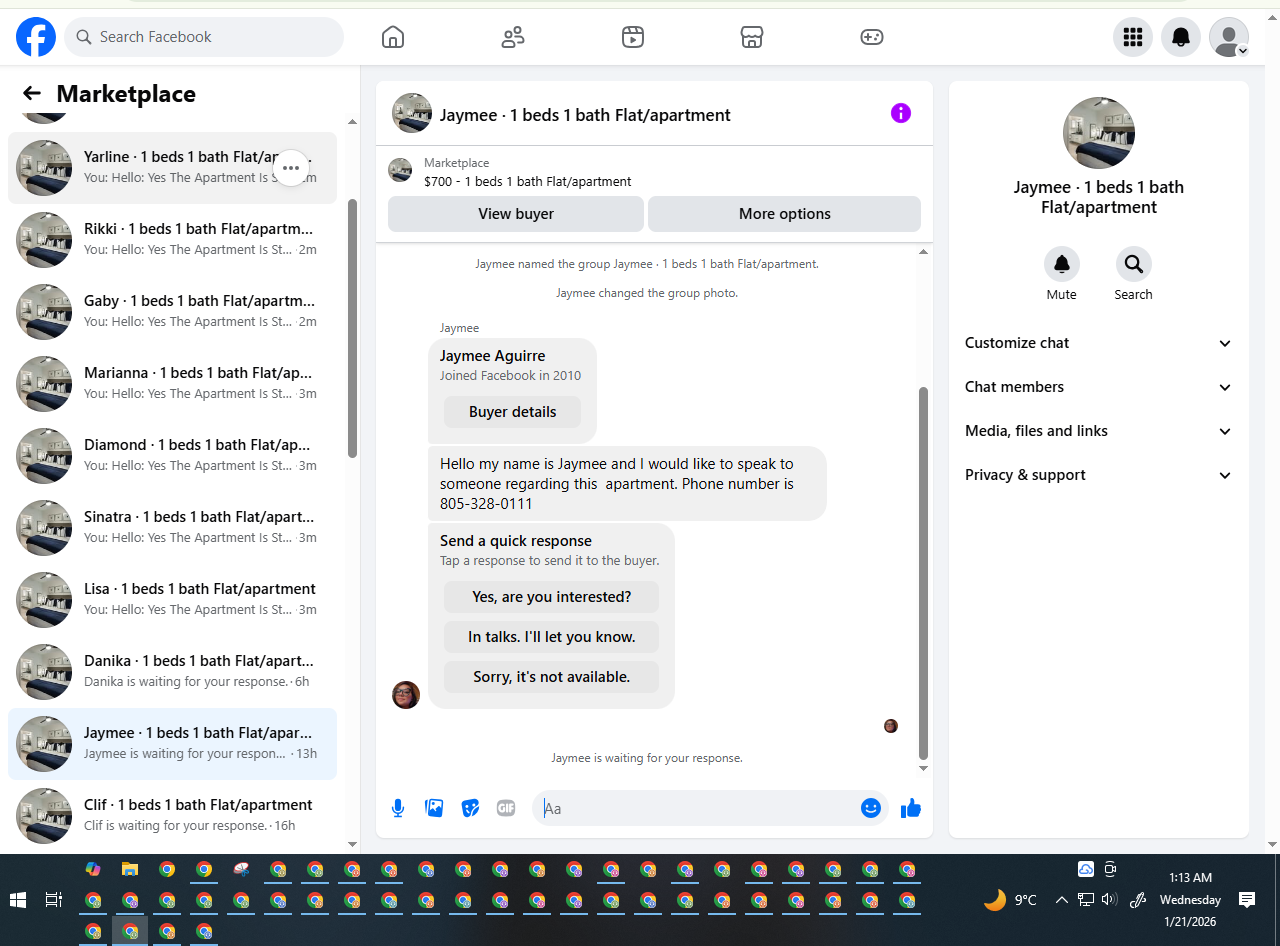Open the weather widget showing 9°C
The image size is (1280, 946).
click(x=1010, y=900)
